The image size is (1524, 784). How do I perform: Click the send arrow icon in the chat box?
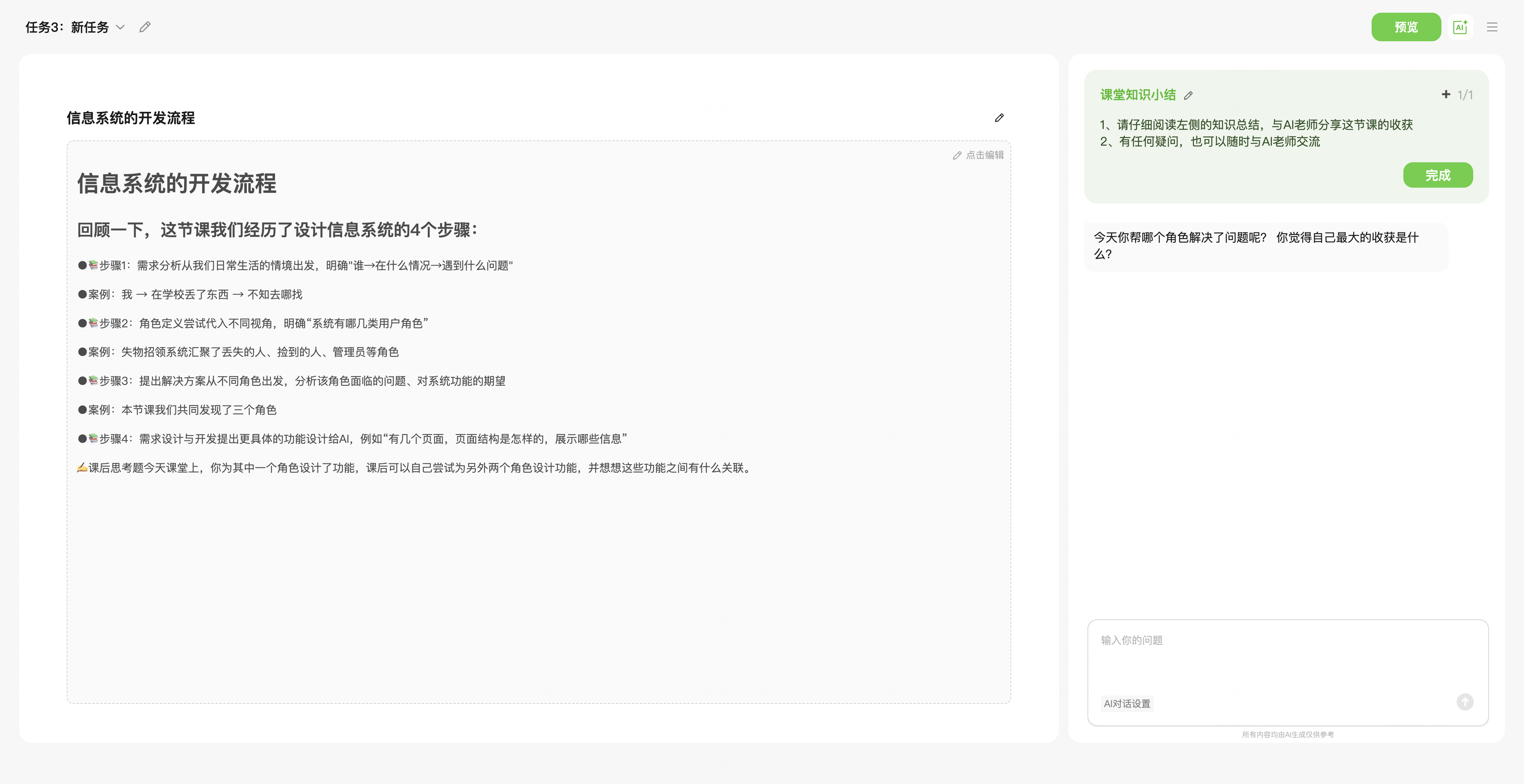(1465, 702)
